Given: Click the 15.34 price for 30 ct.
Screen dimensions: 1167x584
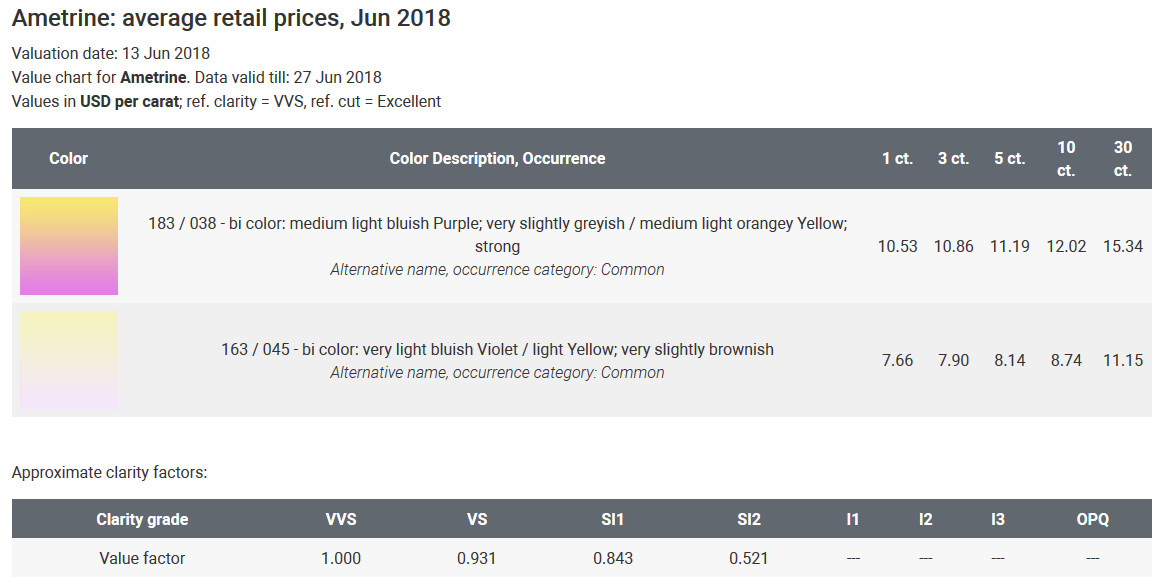Looking at the screenshot, I should tap(1123, 246).
